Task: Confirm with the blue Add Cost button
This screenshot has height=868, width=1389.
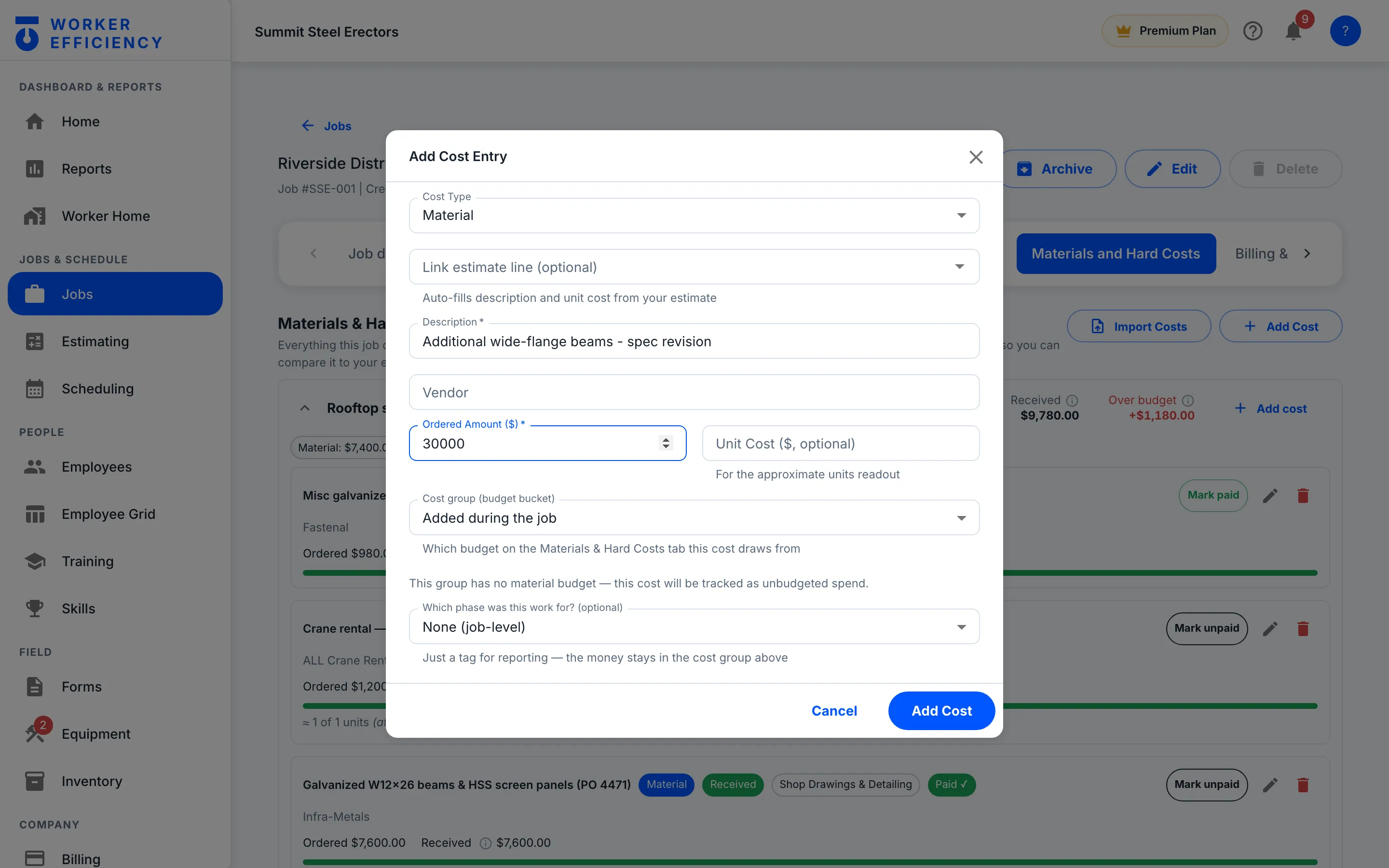Action: coord(941,711)
